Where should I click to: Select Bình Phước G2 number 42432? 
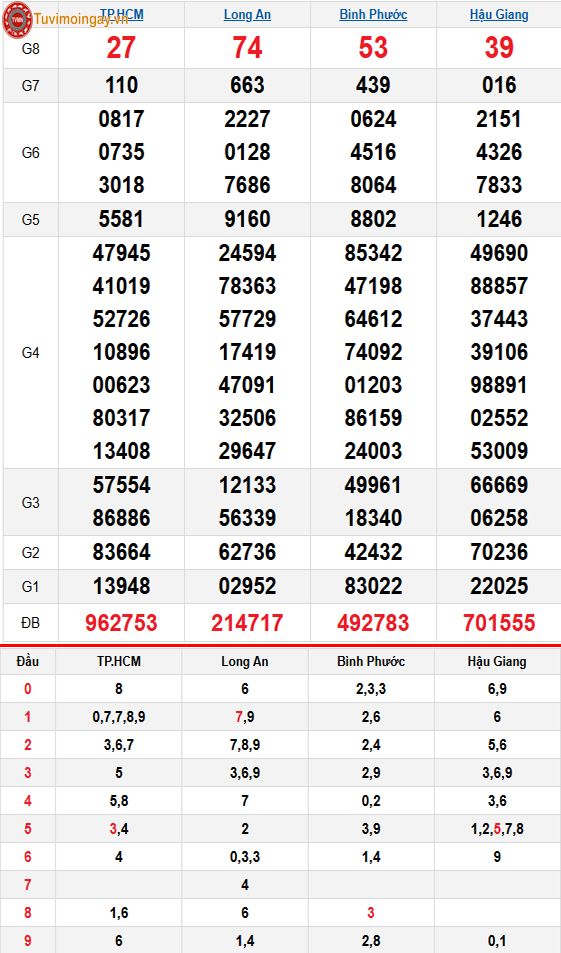[373, 552]
